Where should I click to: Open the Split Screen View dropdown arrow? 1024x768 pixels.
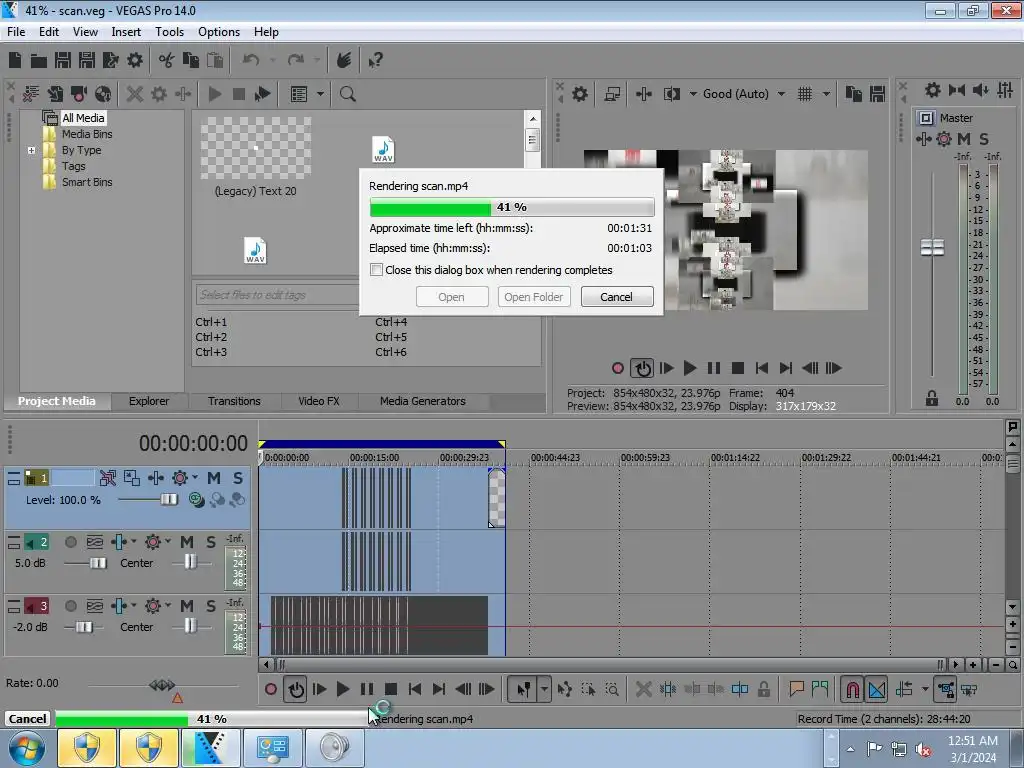(693, 94)
